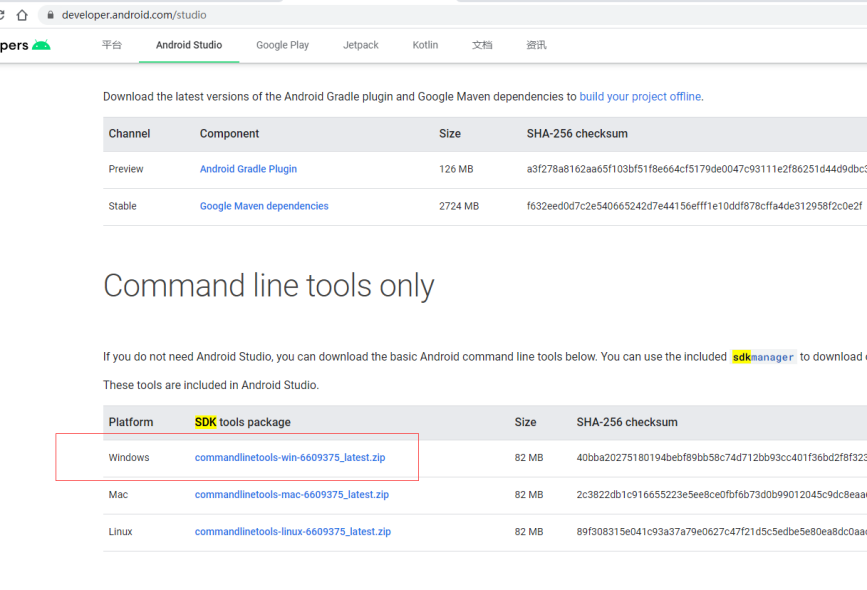
Task: Click the 2724 MB size cell
Action: [459, 206]
